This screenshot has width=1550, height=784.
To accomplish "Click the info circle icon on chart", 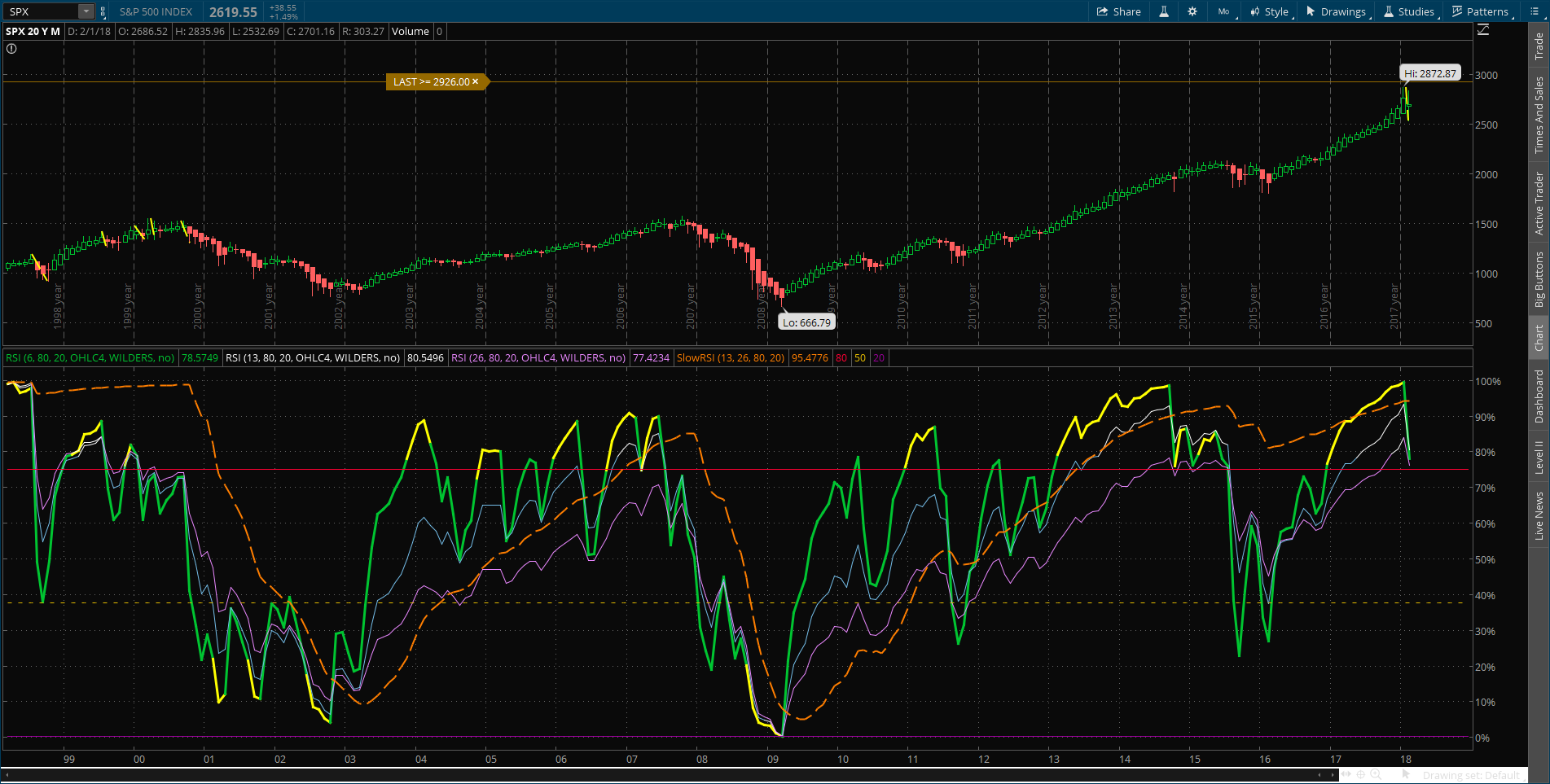I will (x=11, y=49).
